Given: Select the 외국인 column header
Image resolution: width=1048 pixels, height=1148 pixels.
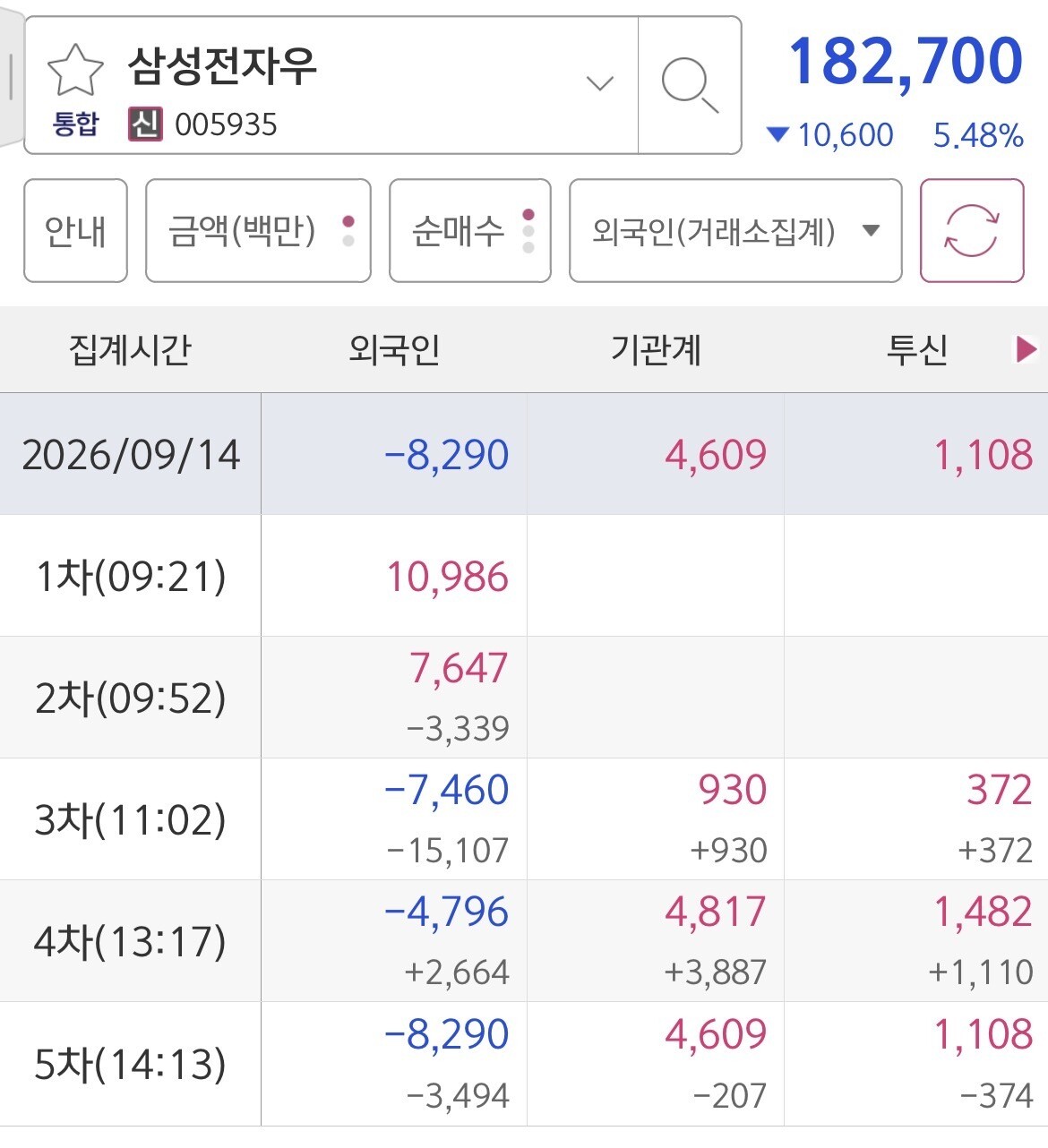Looking at the screenshot, I should [394, 349].
